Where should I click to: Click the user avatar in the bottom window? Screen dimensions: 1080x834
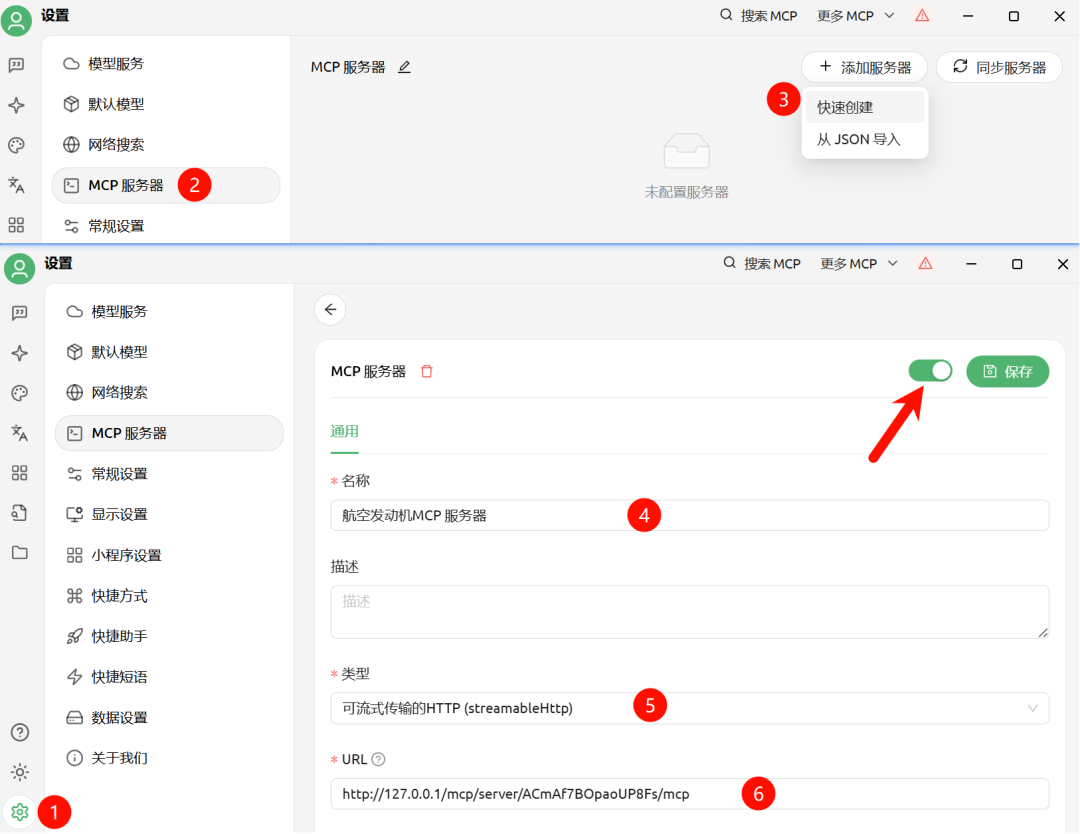pos(20,269)
